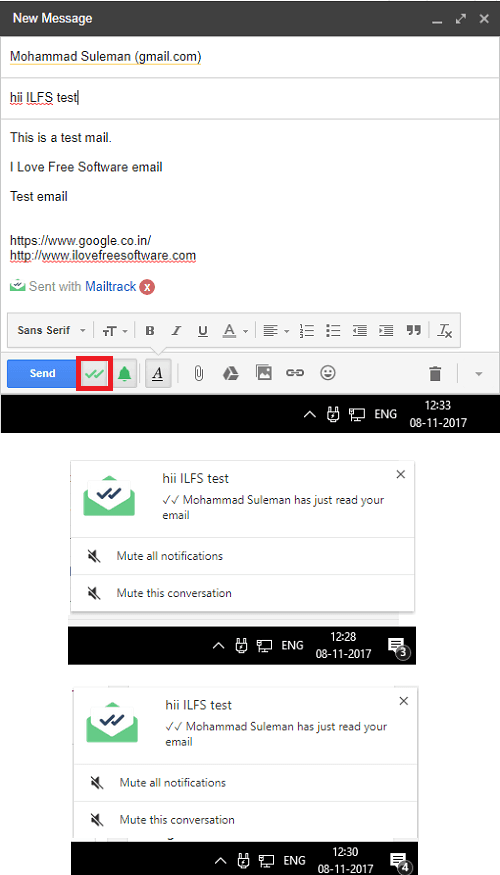Remove formatting with Tx icon
The height and width of the screenshot is (875, 500).
click(x=445, y=330)
